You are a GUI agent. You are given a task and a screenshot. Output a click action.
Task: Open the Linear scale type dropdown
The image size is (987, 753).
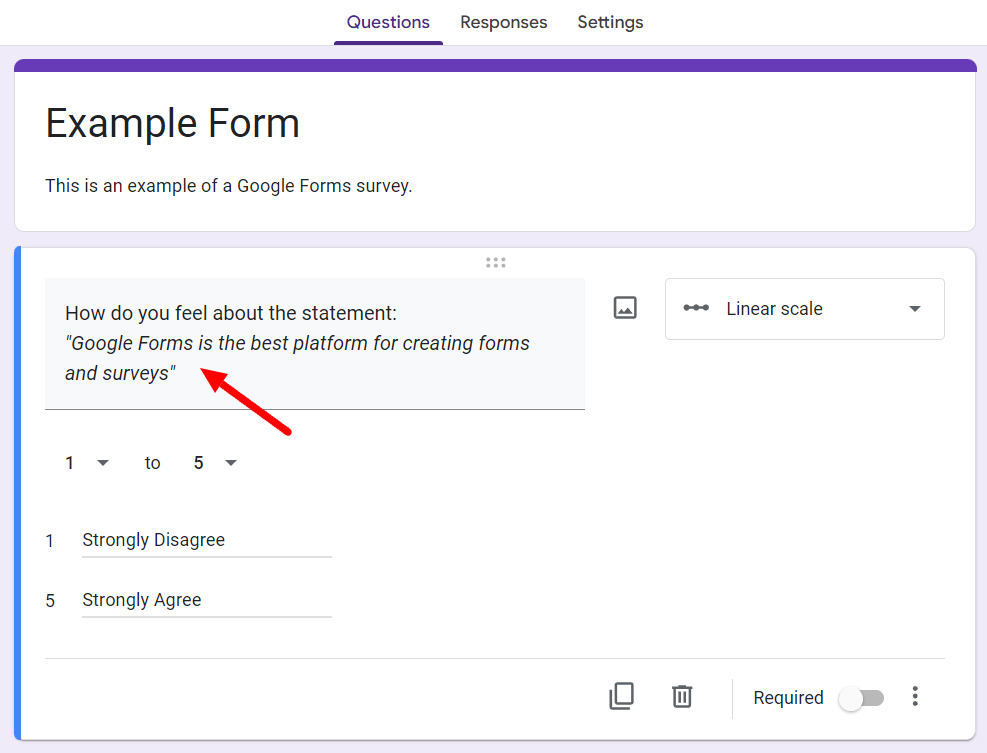click(x=804, y=309)
